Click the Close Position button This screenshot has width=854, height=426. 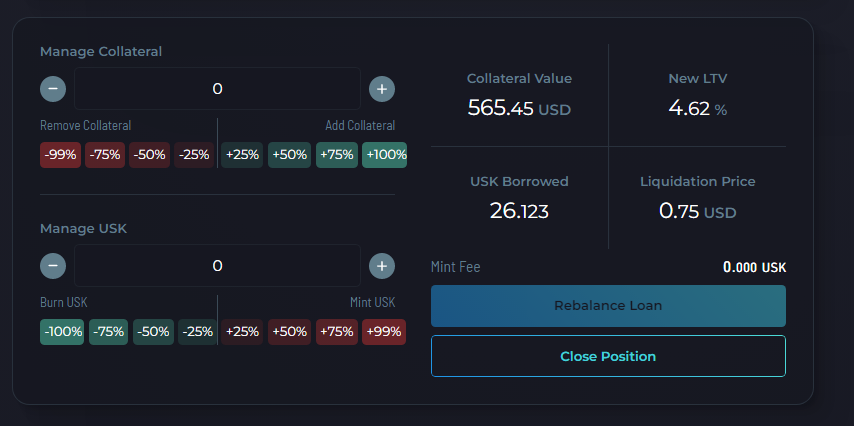(x=608, y=356)
